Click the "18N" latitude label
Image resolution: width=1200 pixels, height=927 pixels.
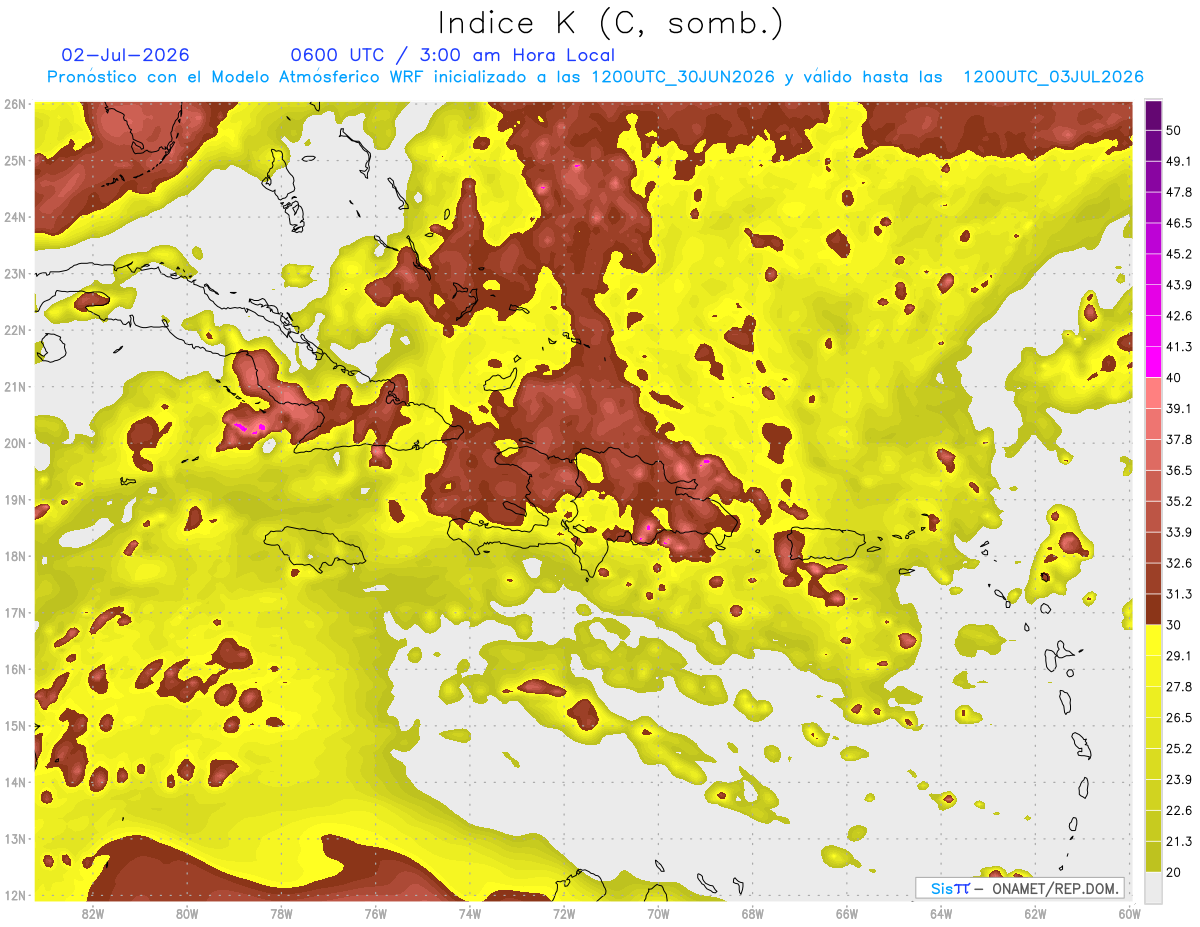(x=15, y=556)
